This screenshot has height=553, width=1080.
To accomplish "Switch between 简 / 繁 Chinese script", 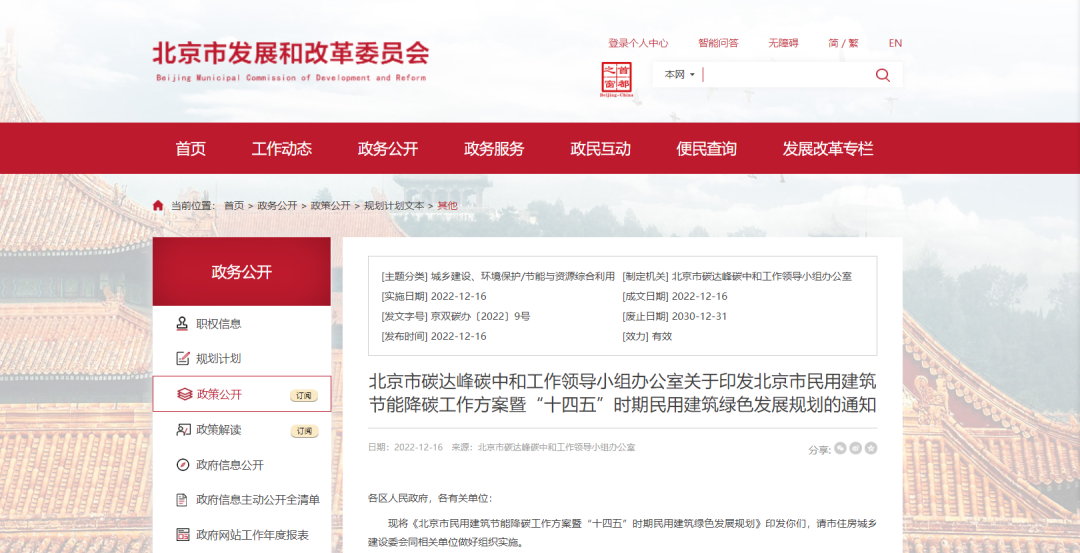I will click(x=843, y=43).
